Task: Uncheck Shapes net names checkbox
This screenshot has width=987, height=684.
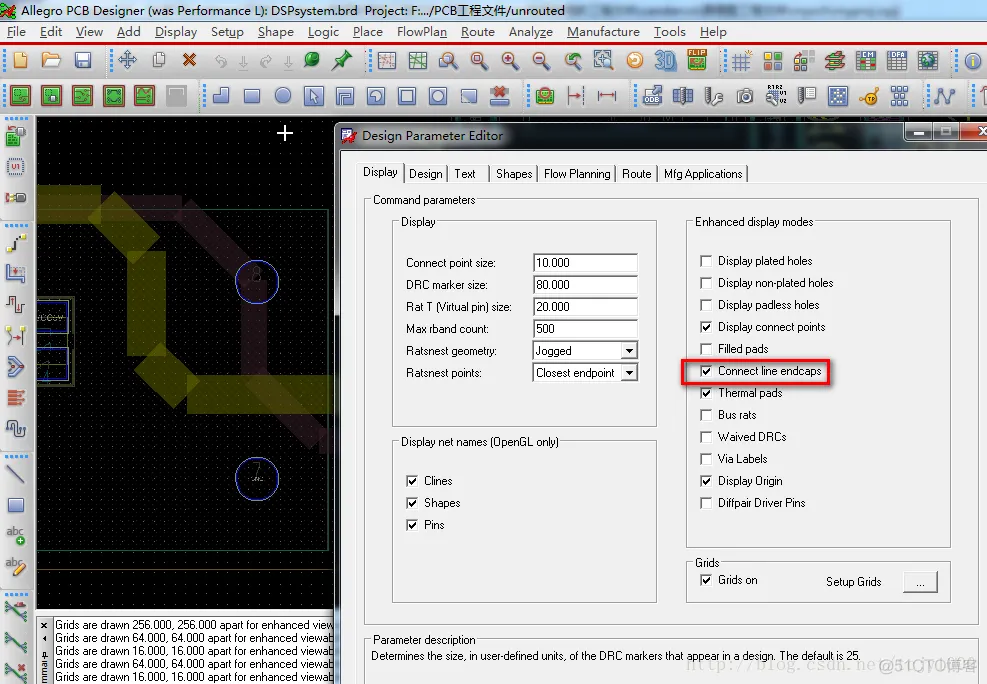Action: coord(412,503)
